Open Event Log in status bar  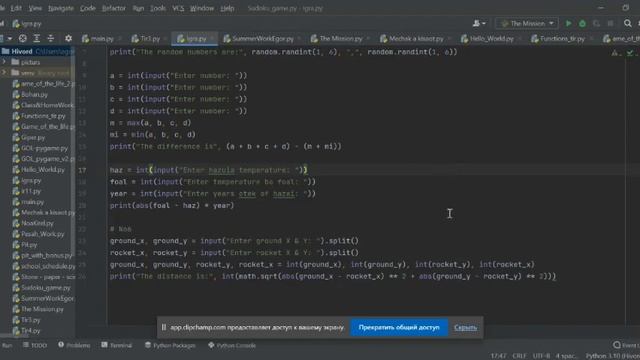tap(626, 345)
